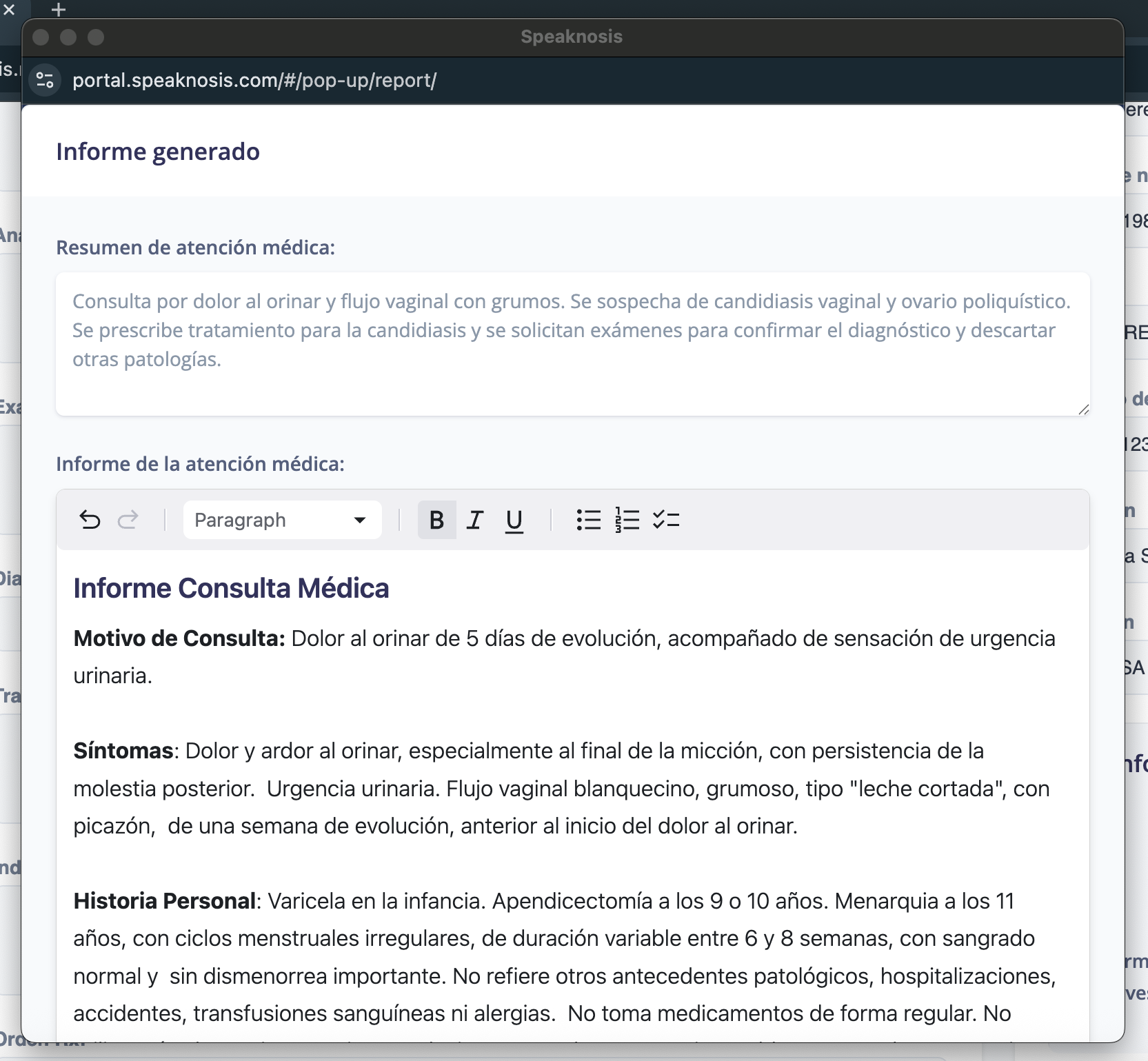
Task: Click the Síntomas label in the report
Action: tap(123, 751)
